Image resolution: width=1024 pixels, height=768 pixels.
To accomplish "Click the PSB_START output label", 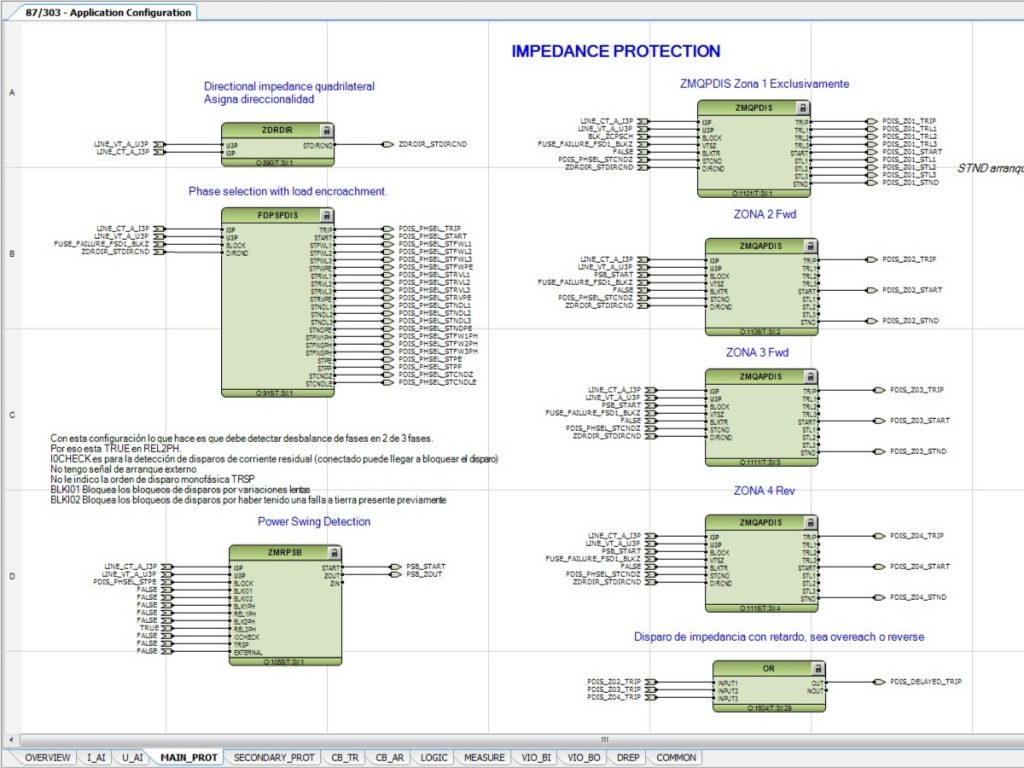I will click(425, 567).
